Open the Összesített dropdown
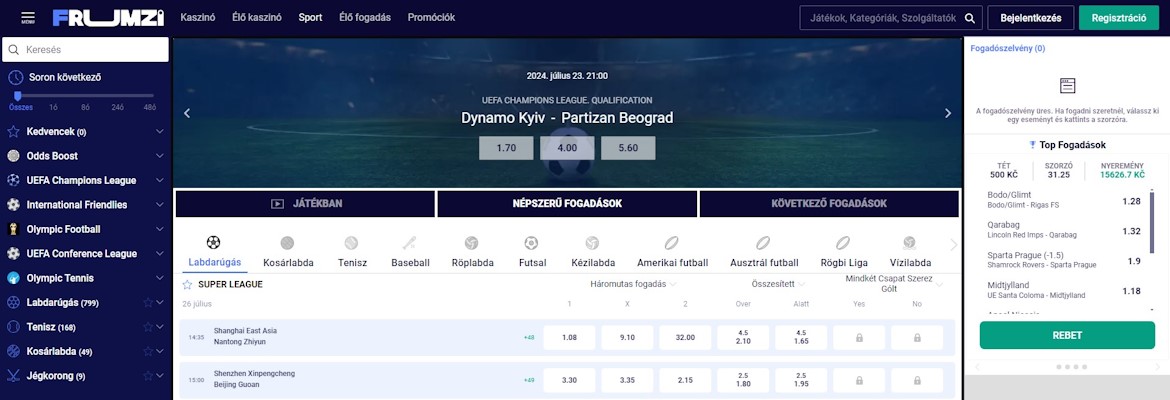This screenshot has width=1170, height=400. [783, 284]
